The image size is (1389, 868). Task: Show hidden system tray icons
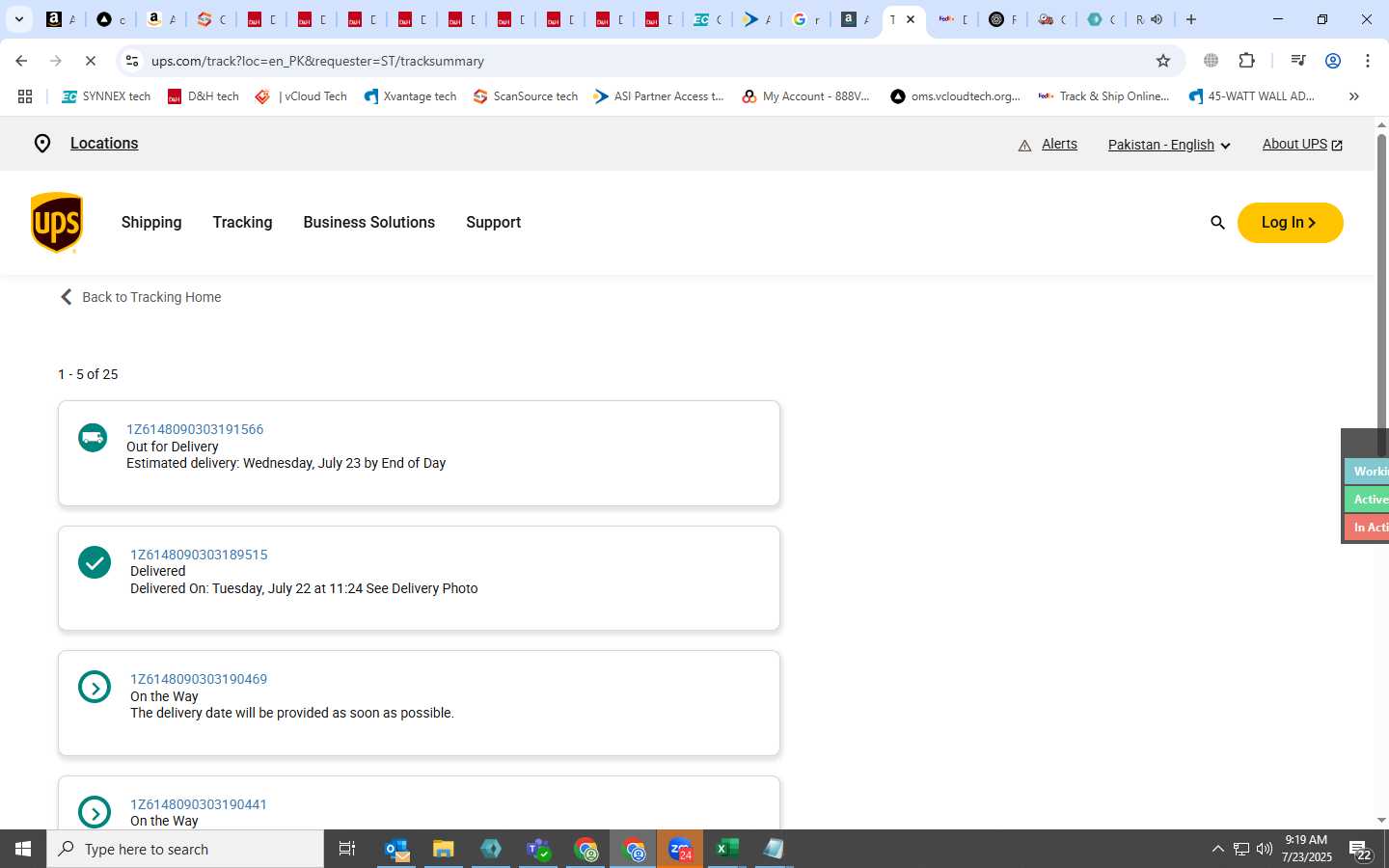click(1217, 850)
